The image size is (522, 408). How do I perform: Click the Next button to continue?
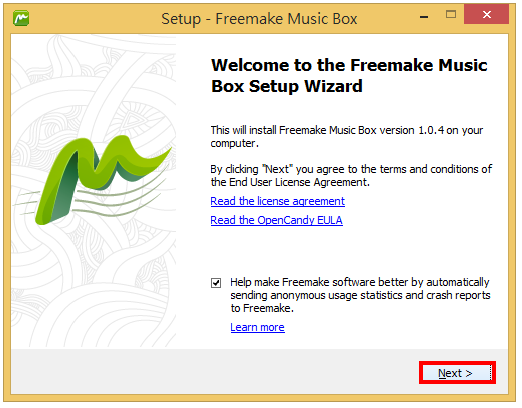click(x=457, y=373)
